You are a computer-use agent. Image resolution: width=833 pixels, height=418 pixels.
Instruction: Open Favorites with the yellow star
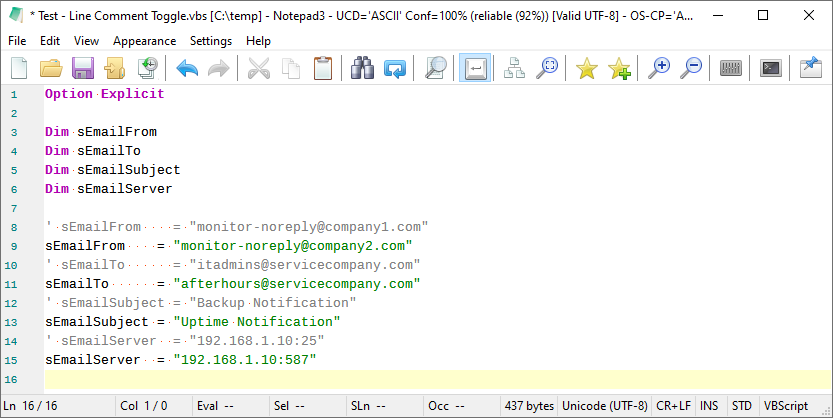click(586, 69)
